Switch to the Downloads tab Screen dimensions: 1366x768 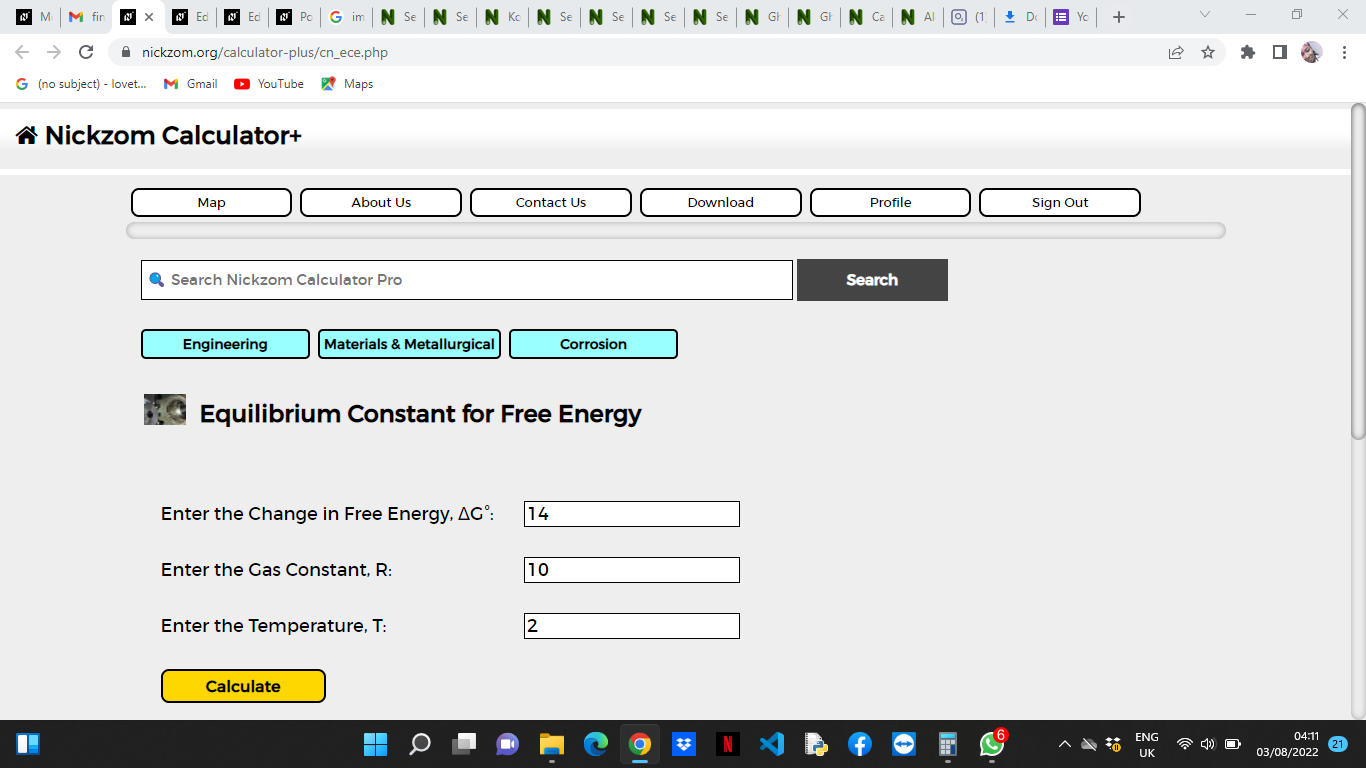tap(1022, 17)
